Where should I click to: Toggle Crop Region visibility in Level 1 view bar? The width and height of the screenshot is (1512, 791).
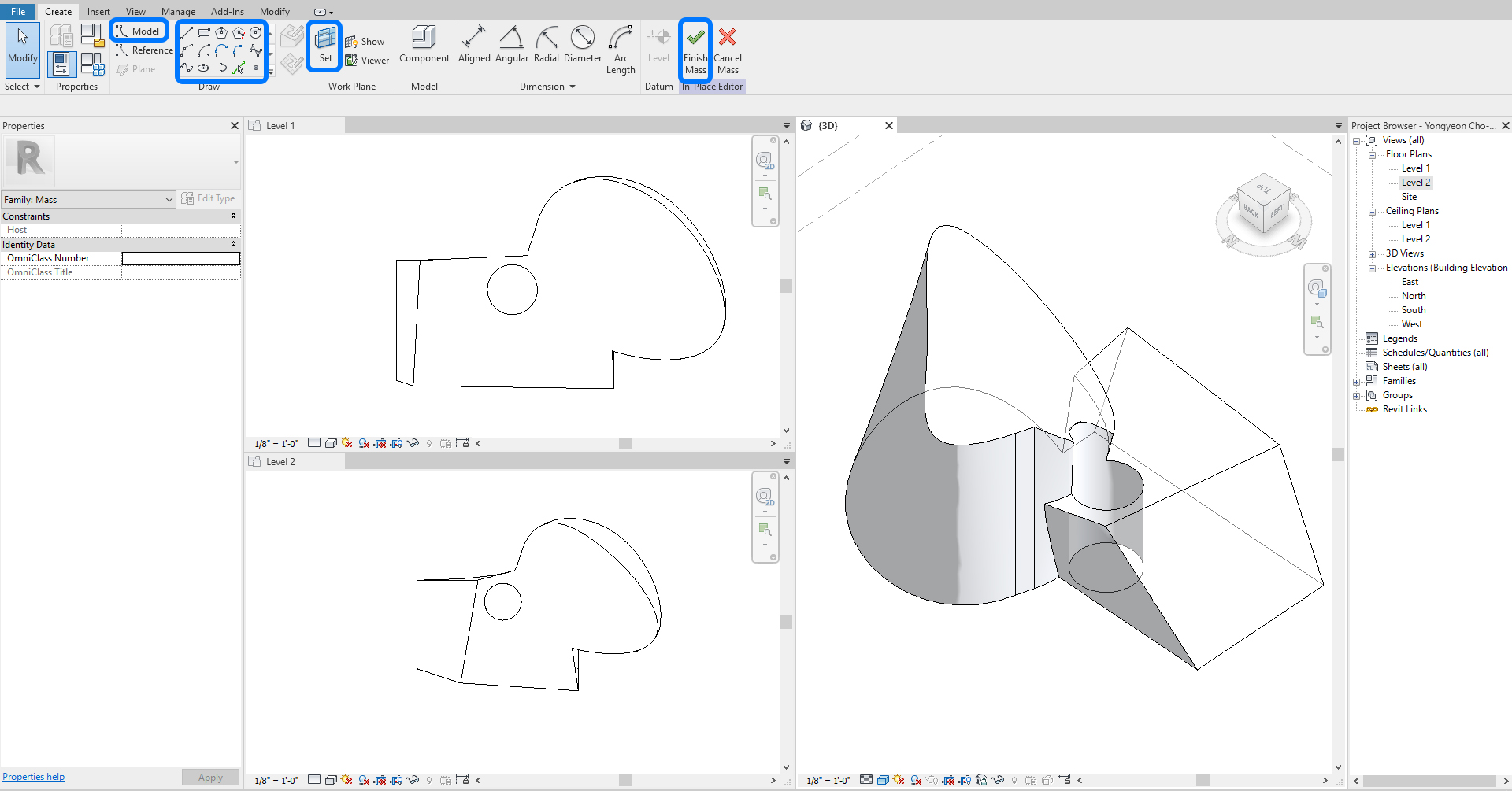pyautogui.click(x=396, y=443)
